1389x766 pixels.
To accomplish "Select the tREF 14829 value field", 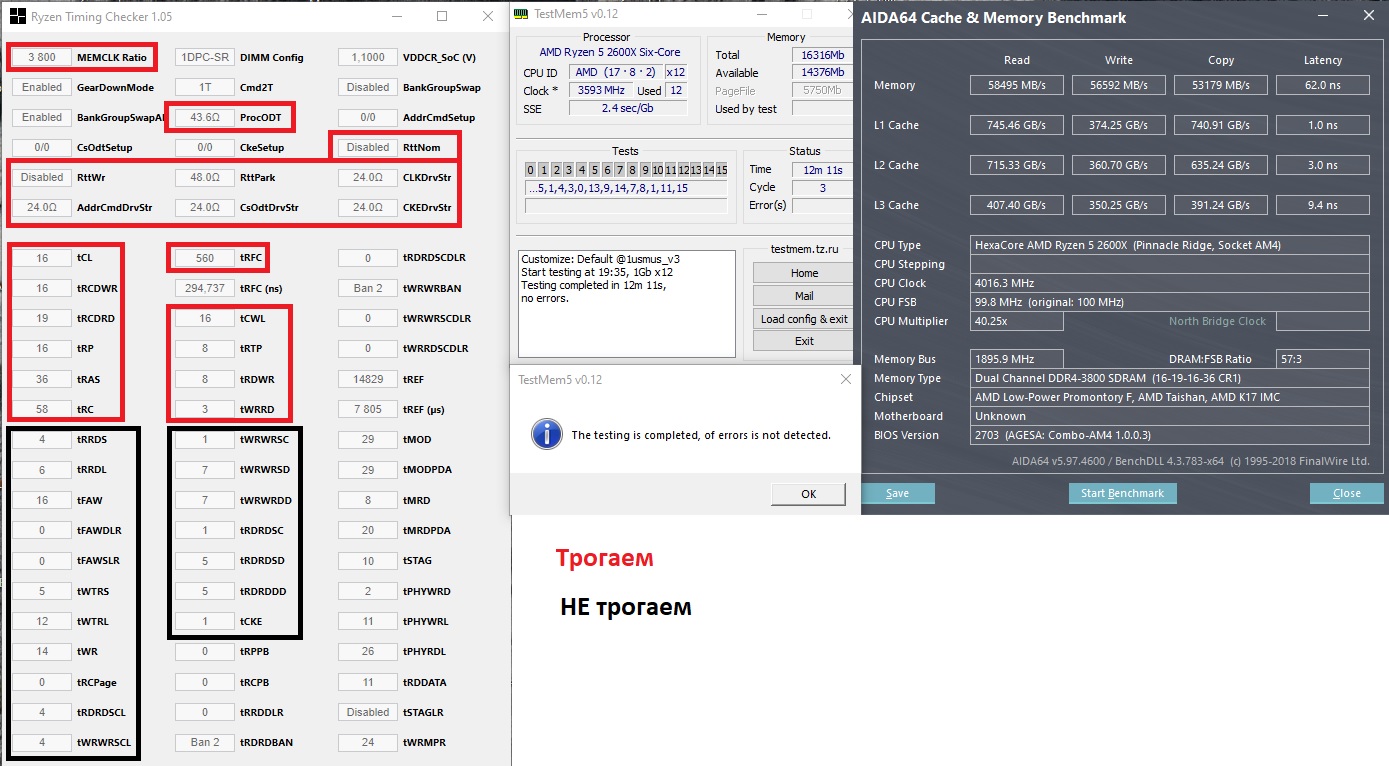I will pyautogui.click(x=368, y=379).
